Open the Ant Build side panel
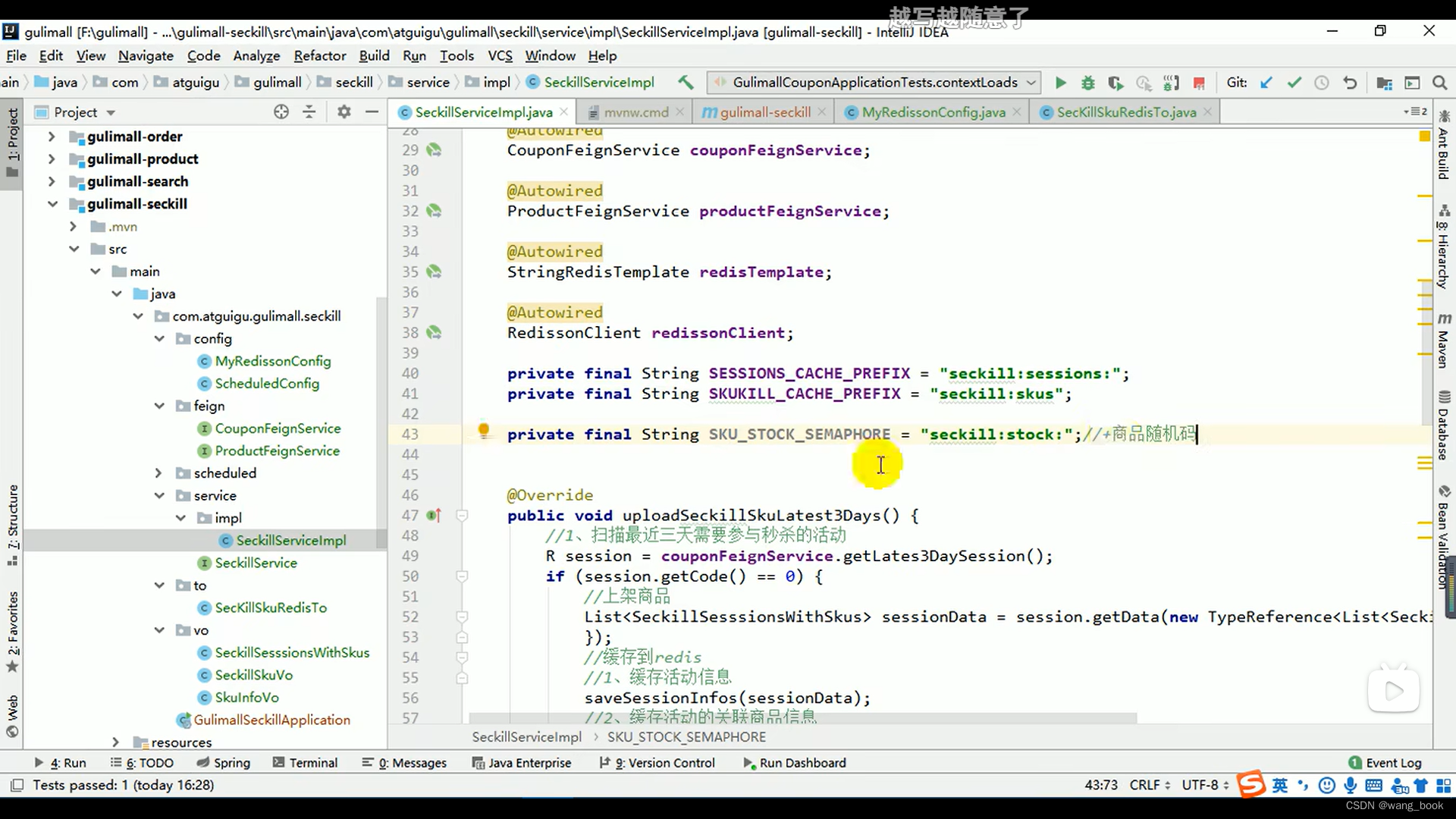 (x=1444, y=145)
